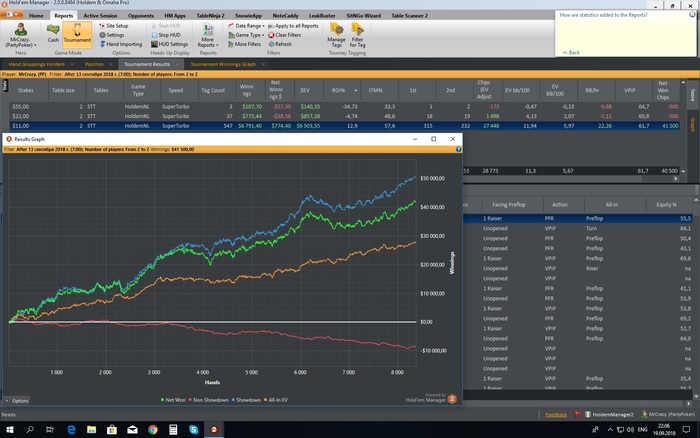Open More Filters

click(x=244, y=44)
